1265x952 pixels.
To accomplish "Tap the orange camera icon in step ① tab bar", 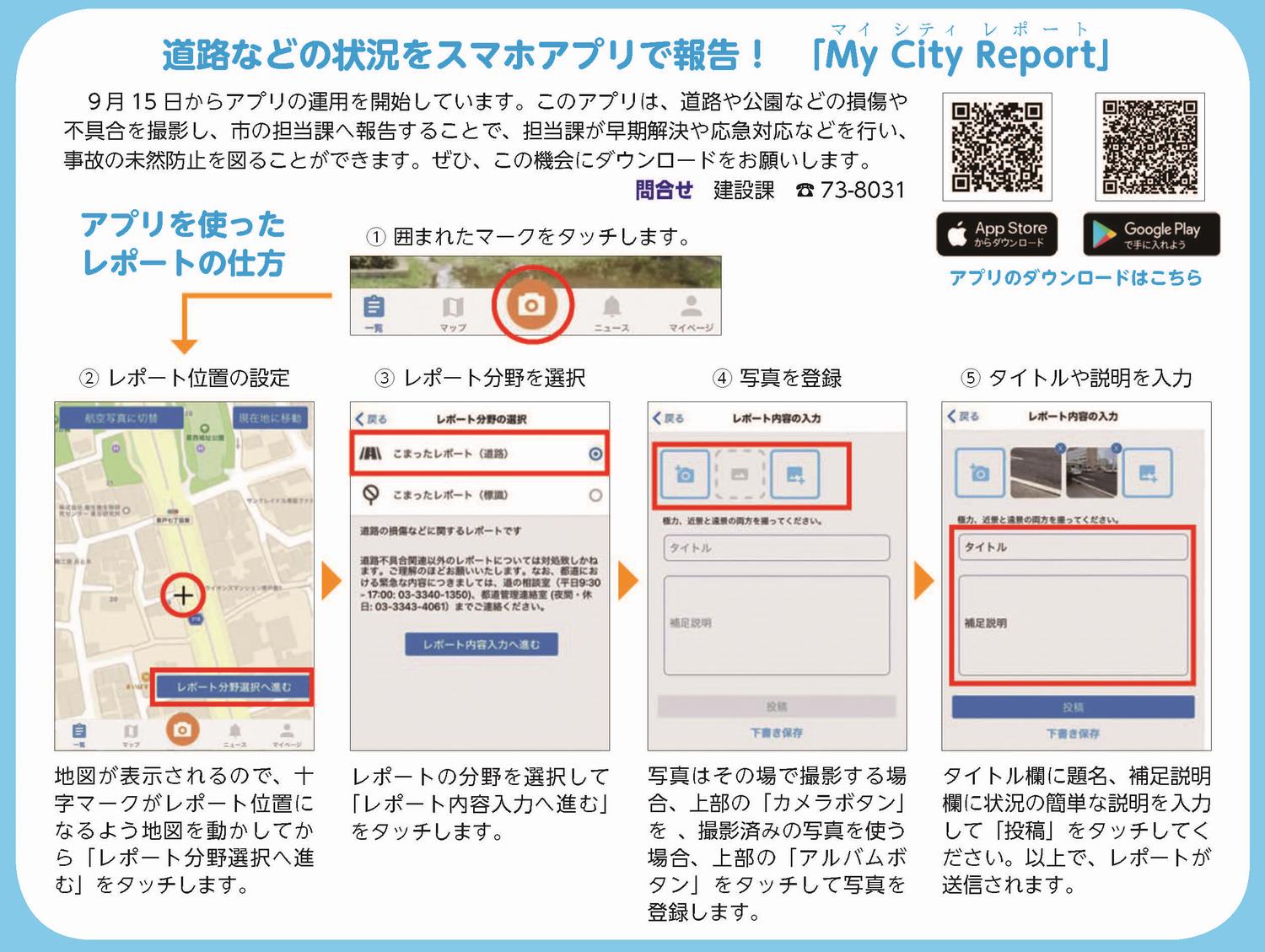I will point(531,304).
